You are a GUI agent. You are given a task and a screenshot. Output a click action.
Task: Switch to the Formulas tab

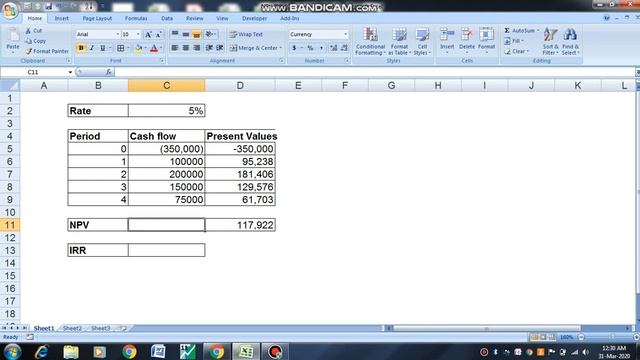[x=136, y=18]
